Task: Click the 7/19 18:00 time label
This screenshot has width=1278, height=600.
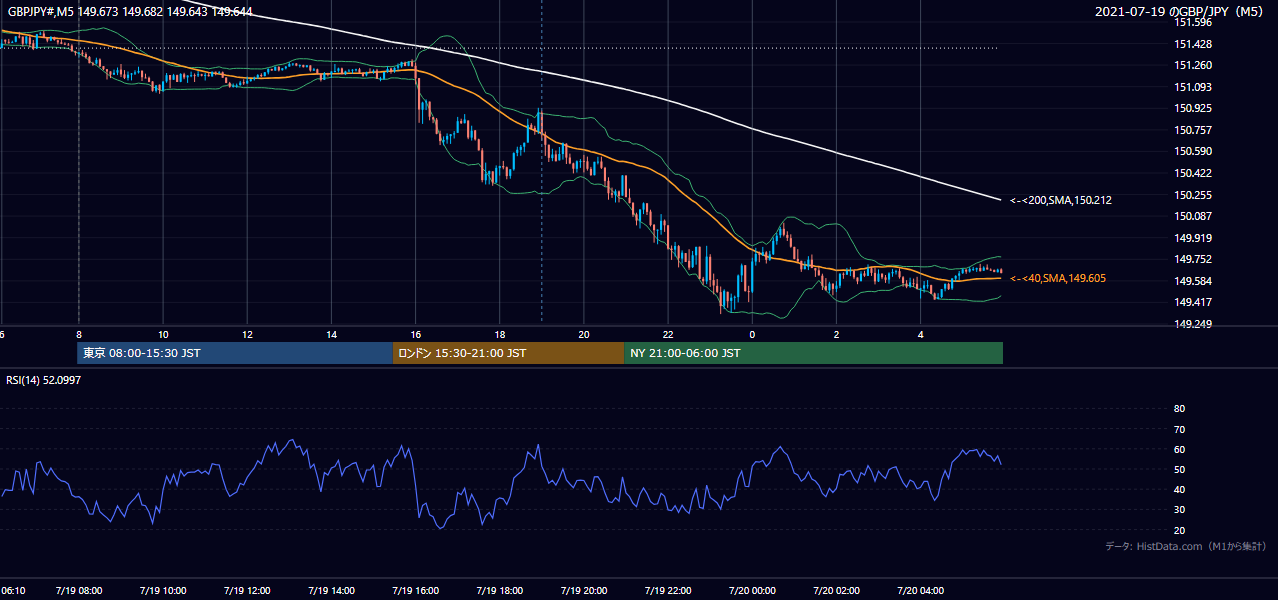Action: click(x=499, y=590)
